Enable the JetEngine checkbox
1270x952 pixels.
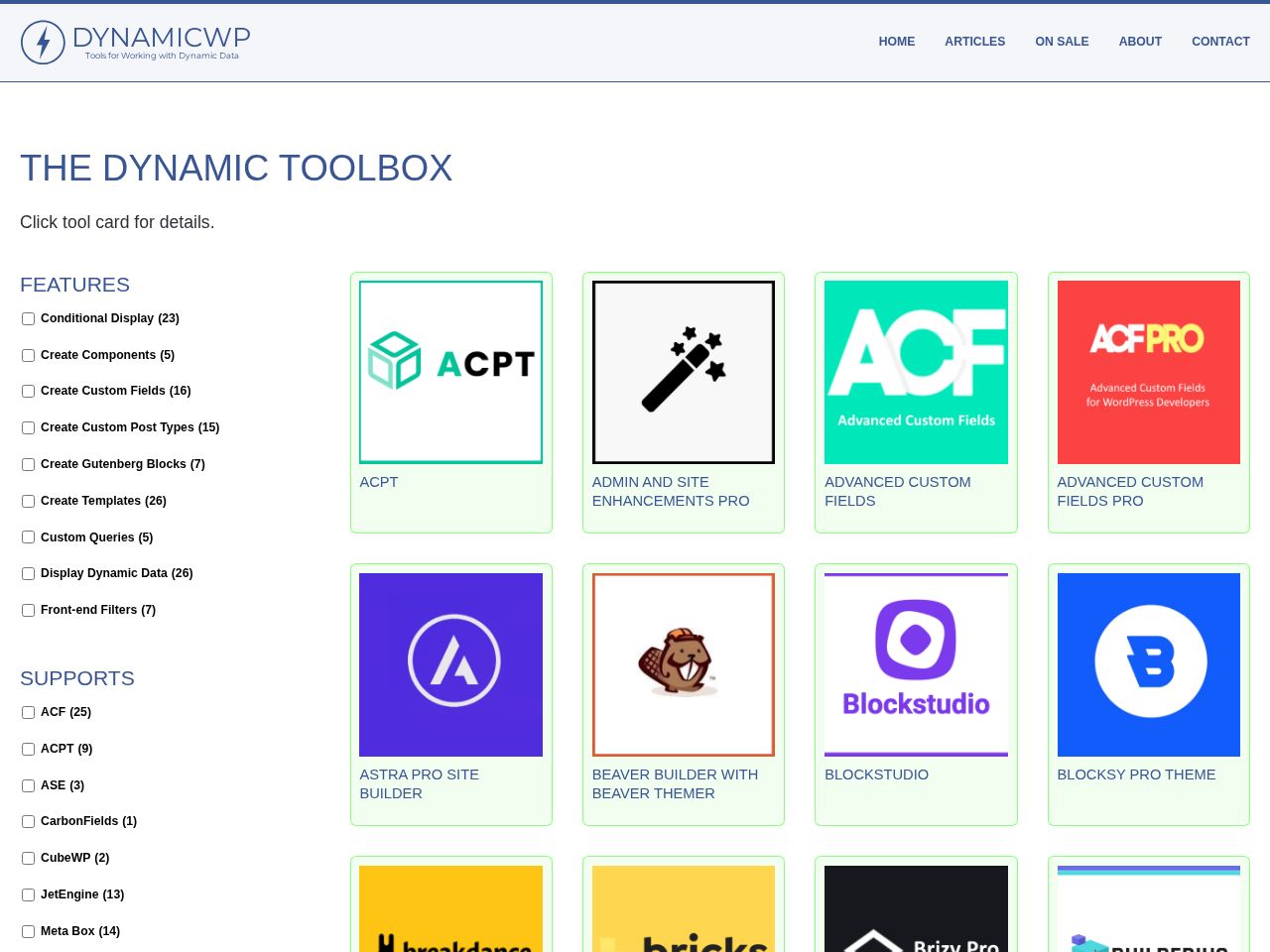28,894
